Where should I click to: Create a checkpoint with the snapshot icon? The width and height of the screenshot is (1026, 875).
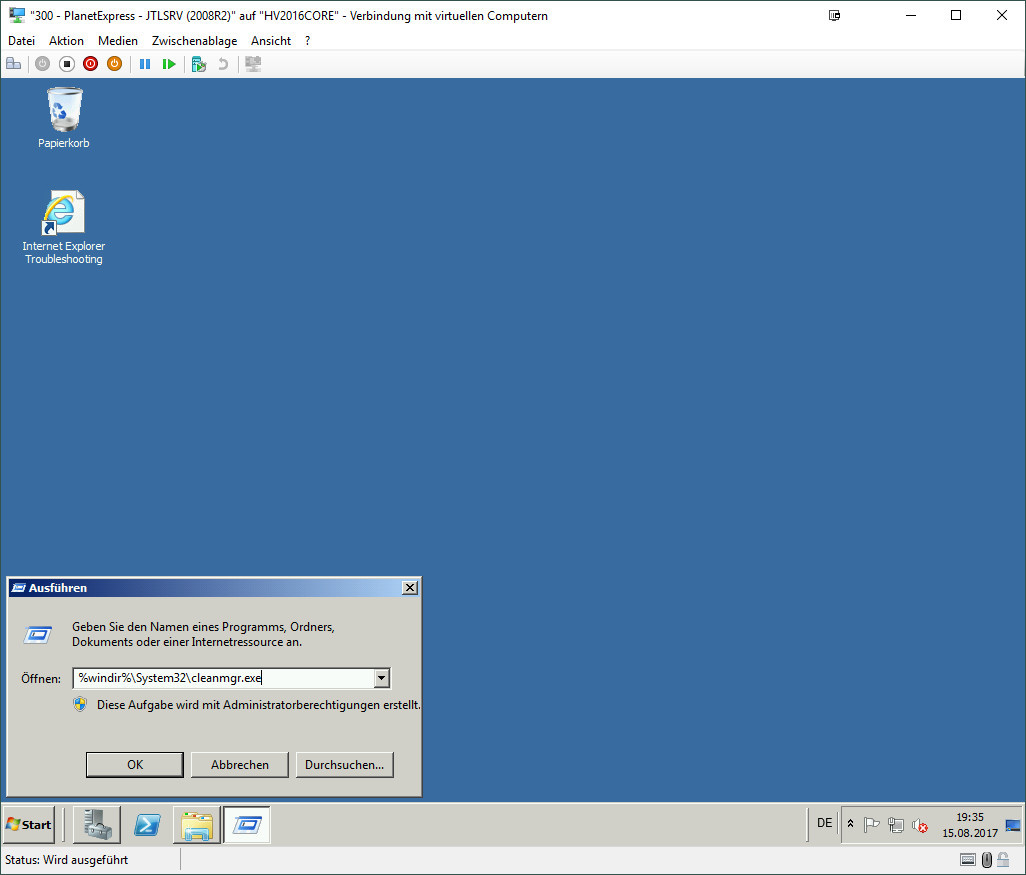point(198,64)
